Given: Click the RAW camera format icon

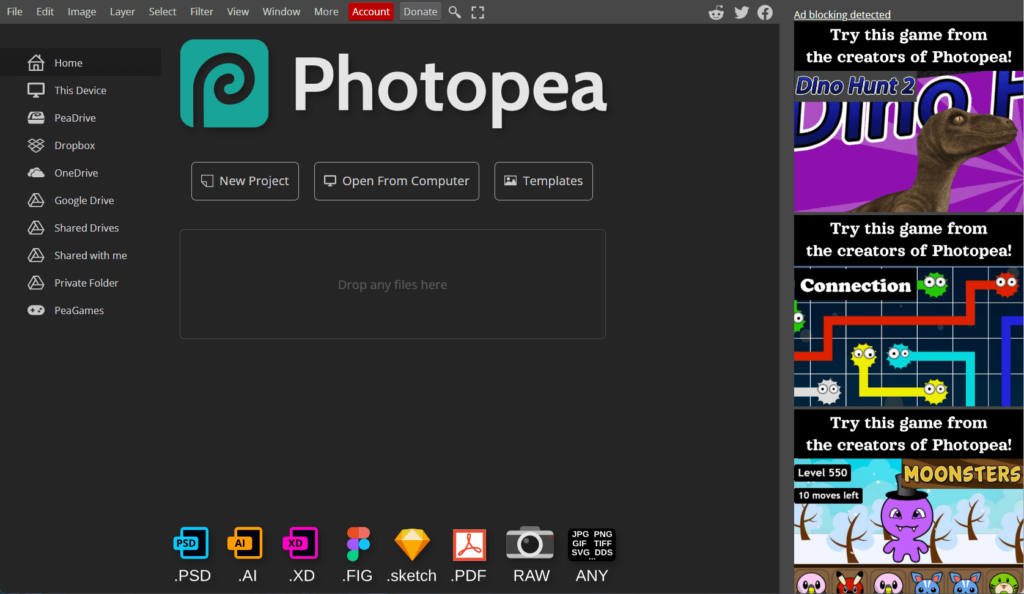Looking at the screenshot, I should [530, 542].
